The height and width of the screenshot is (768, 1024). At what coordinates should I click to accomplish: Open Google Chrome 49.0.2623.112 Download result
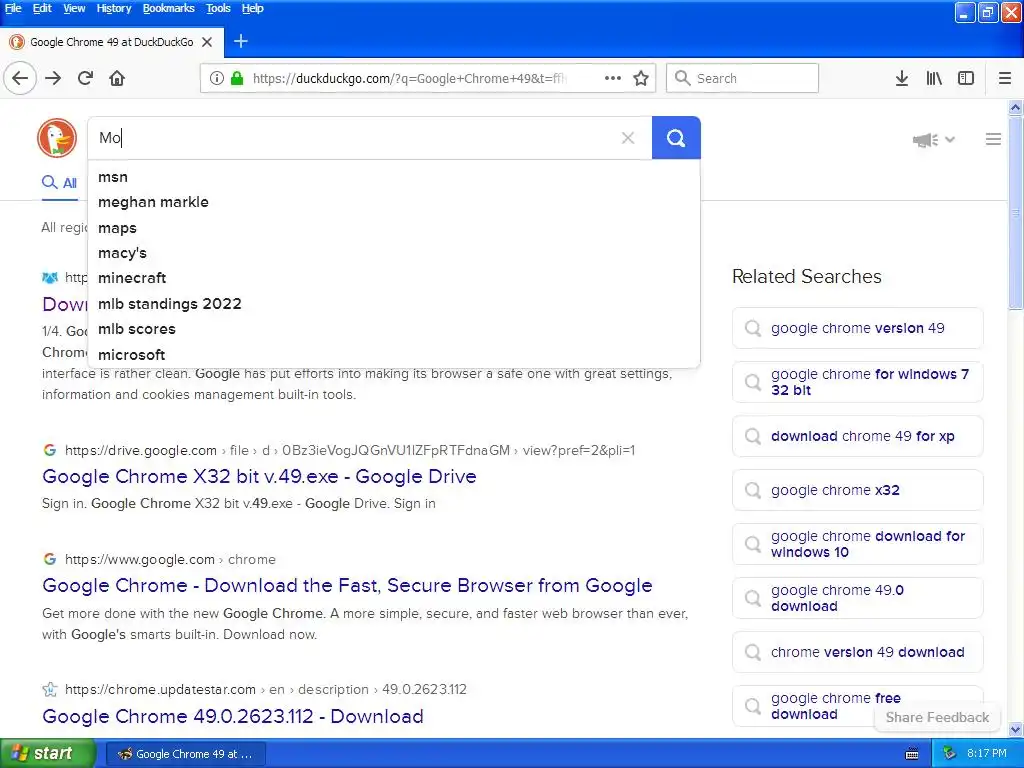coord(232,716)
